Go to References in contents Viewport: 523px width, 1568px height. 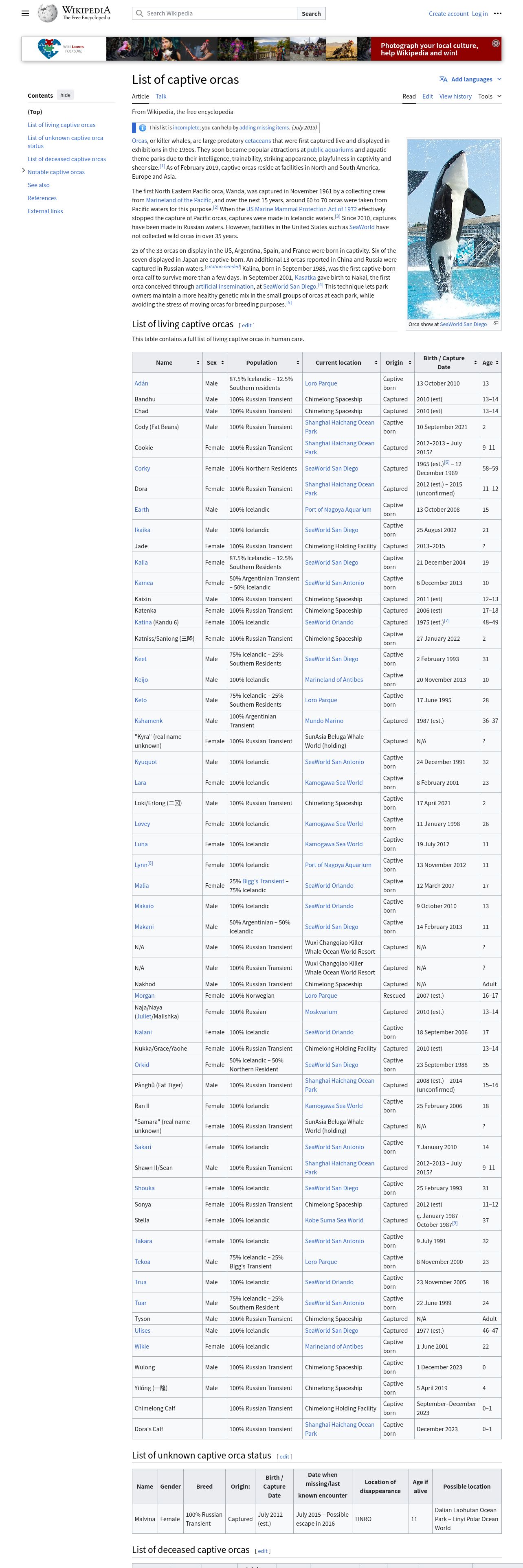point(42,198)
